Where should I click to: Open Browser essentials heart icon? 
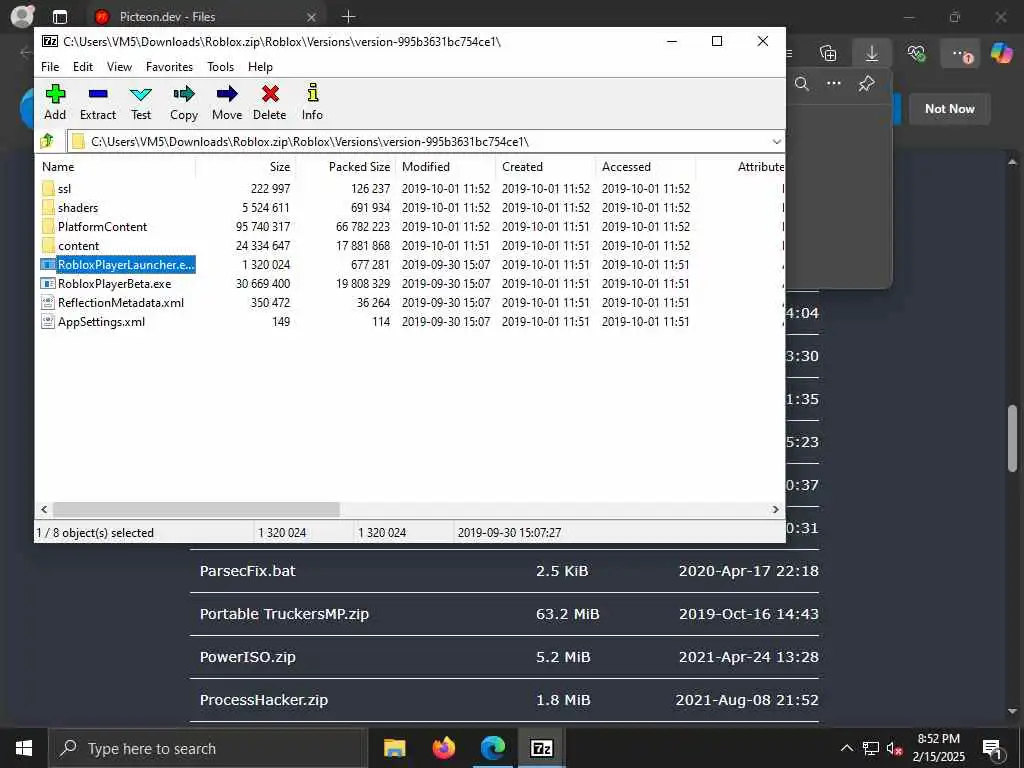coord(916,54)
